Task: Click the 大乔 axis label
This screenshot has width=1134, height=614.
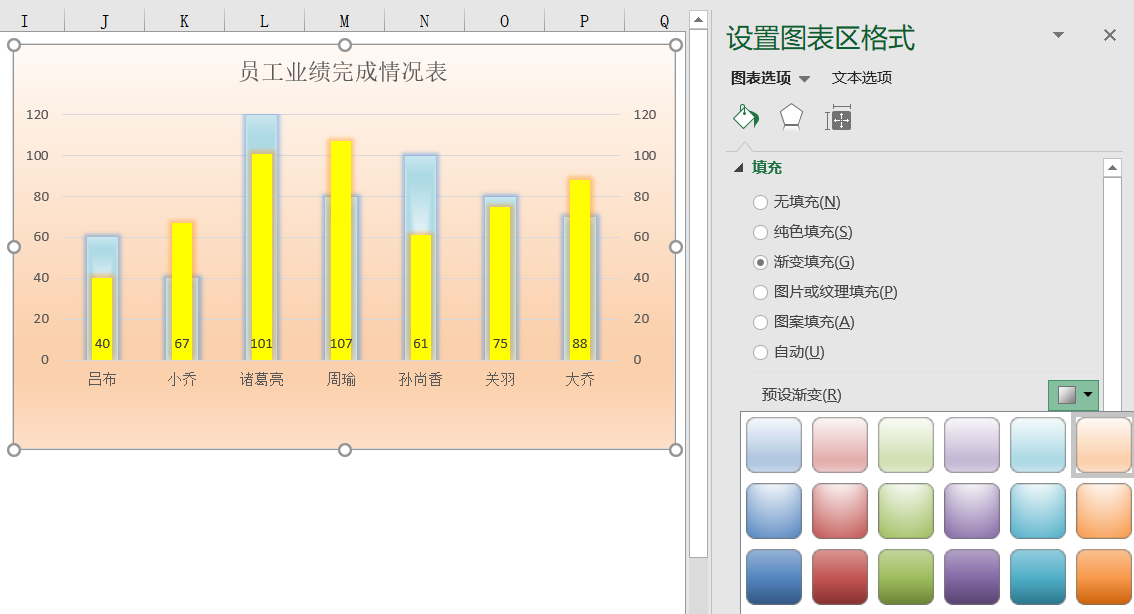Action: [x=579, y=379]
